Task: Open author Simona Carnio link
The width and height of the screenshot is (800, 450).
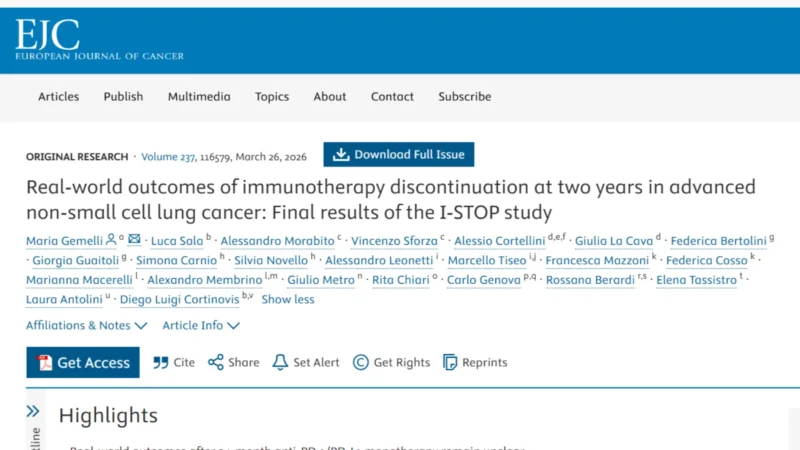Action: pos(177,260)
